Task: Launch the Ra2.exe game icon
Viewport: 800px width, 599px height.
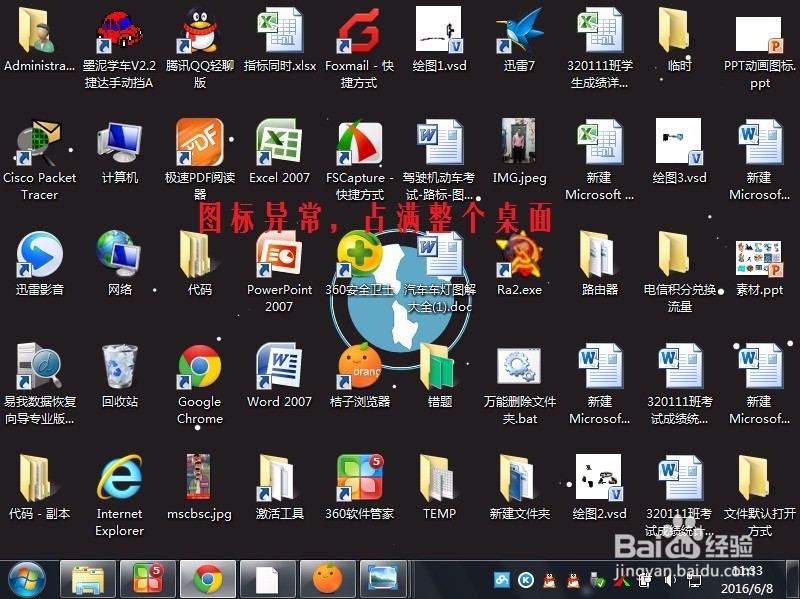Action: tap(519, 254)
